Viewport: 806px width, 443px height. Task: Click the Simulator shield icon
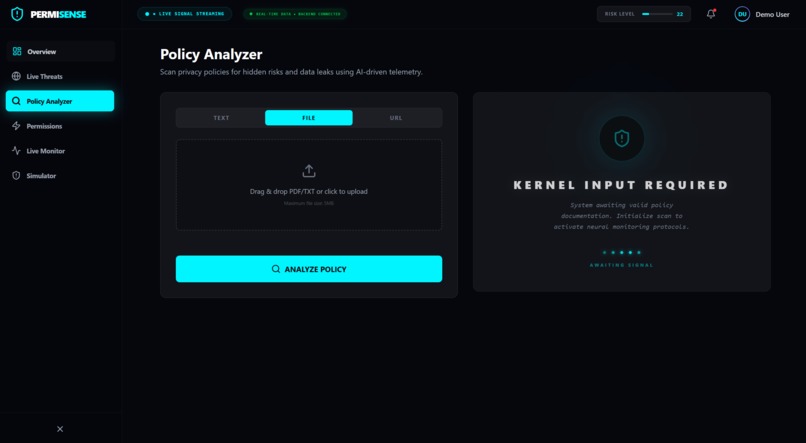click(x=16, y=176)
